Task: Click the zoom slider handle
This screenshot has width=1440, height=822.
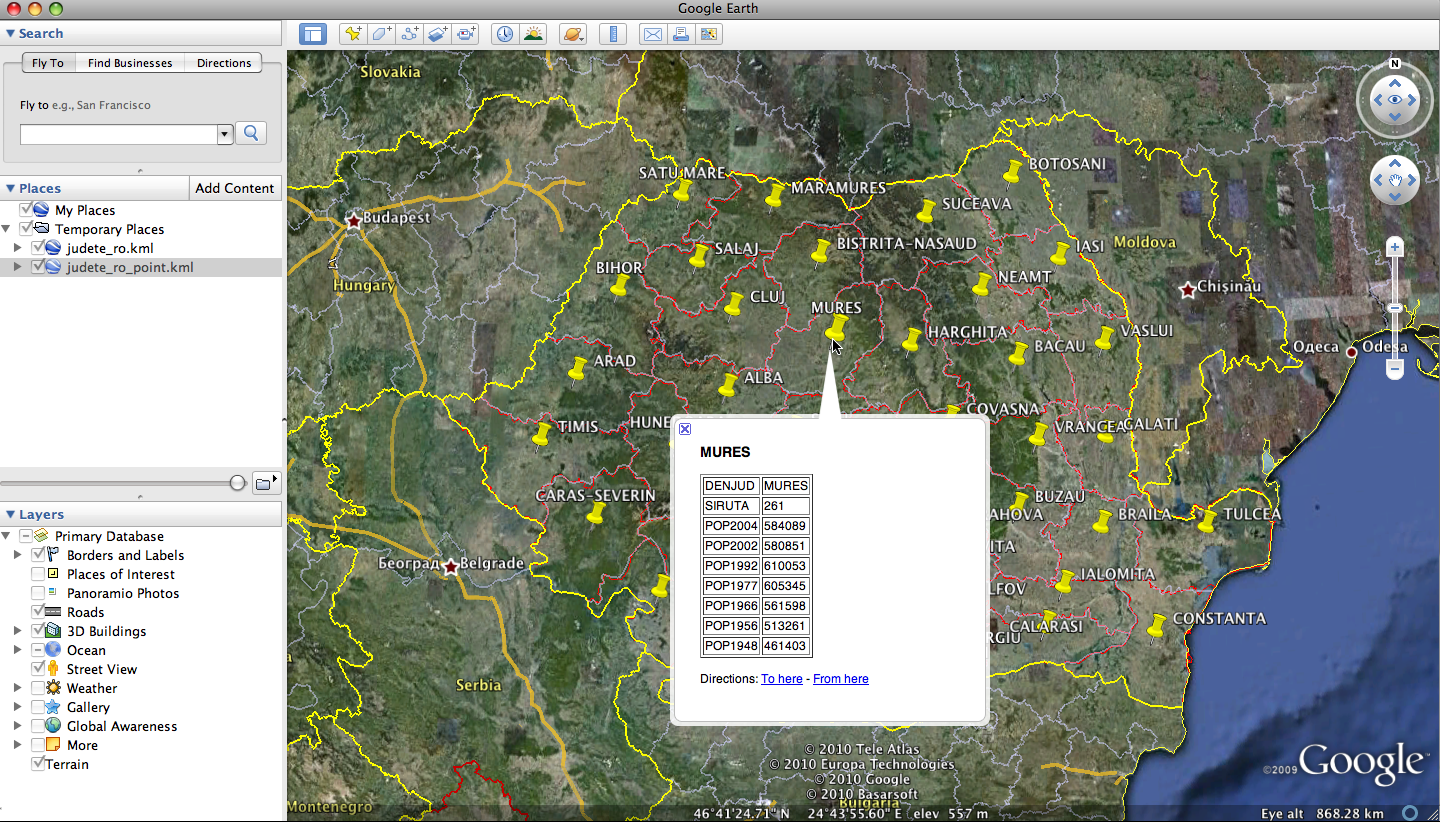Action: (x=1395, y=308)
